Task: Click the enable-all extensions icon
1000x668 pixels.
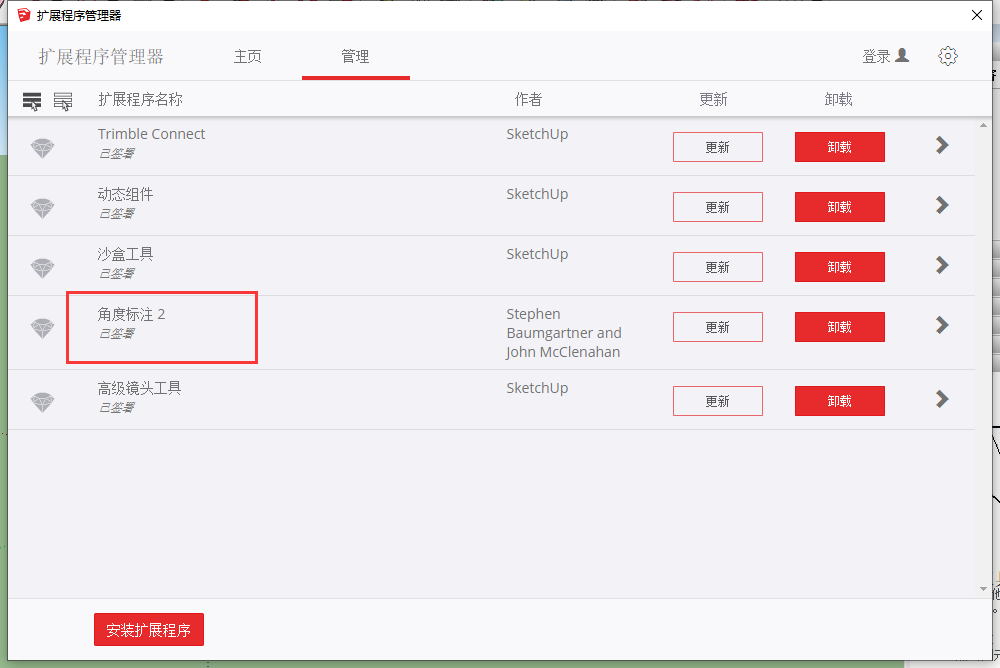Action: click(32, 101)
